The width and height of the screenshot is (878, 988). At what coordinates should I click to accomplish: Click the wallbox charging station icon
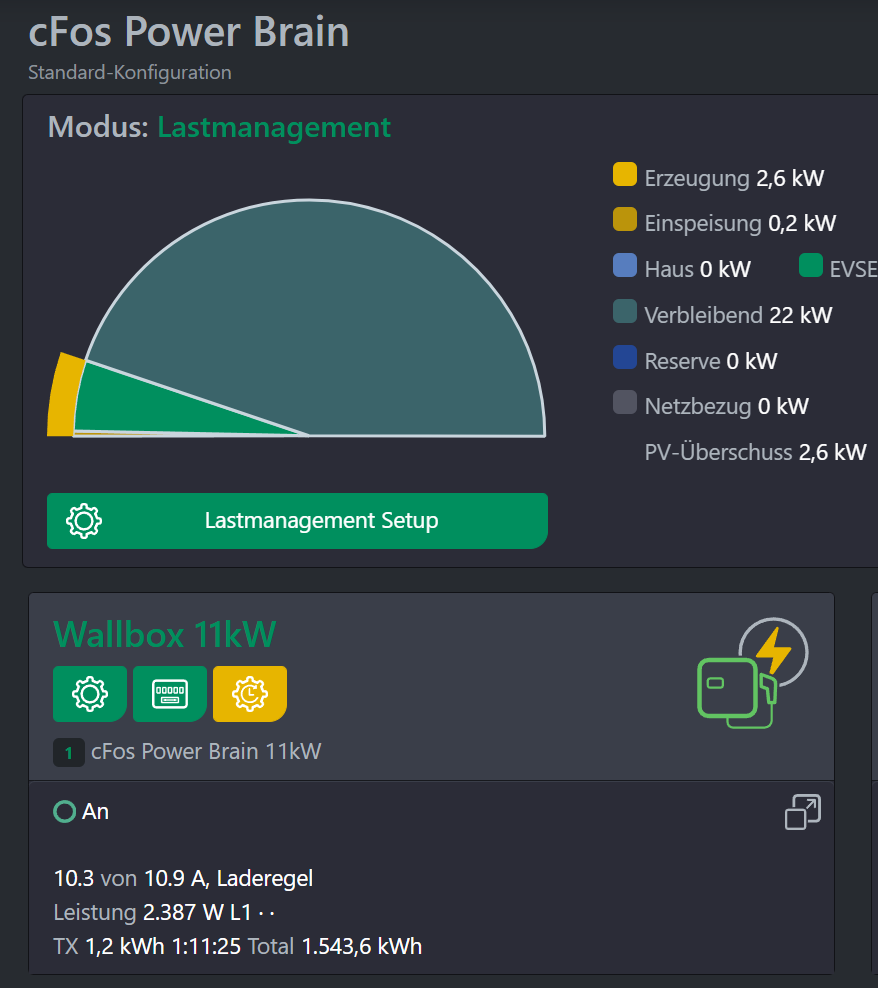(x=753, y=673)
